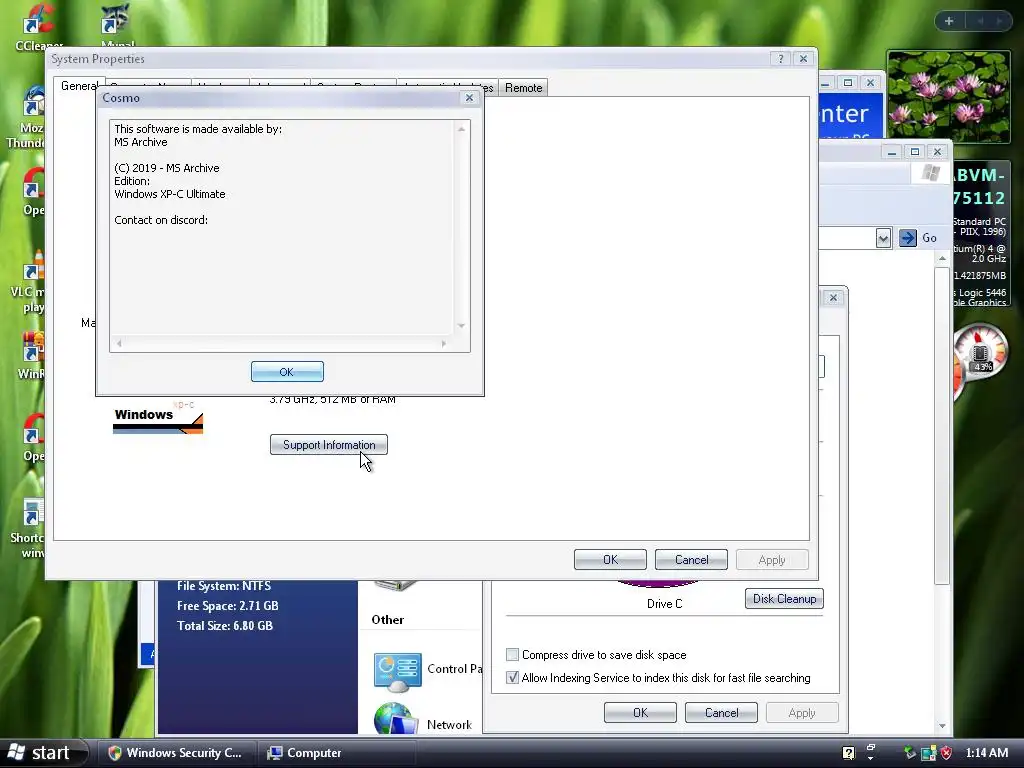This screenshot has width=1024, height=768.
Task: Click Explorer window scroll-down arrow
Action: 942,726
